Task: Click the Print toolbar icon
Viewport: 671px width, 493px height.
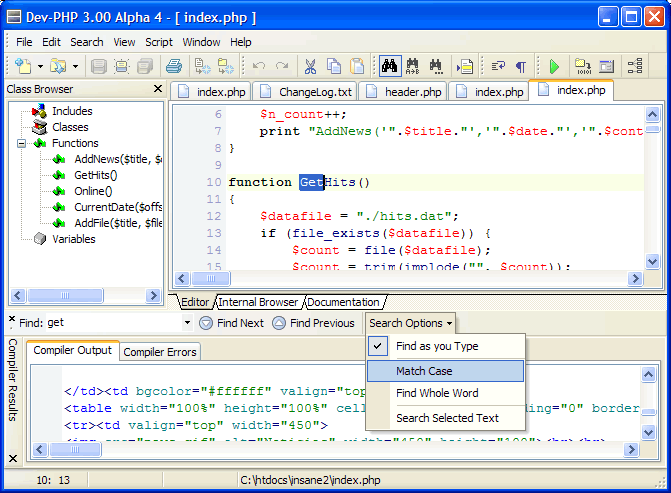Action: [x=174, y=66]
